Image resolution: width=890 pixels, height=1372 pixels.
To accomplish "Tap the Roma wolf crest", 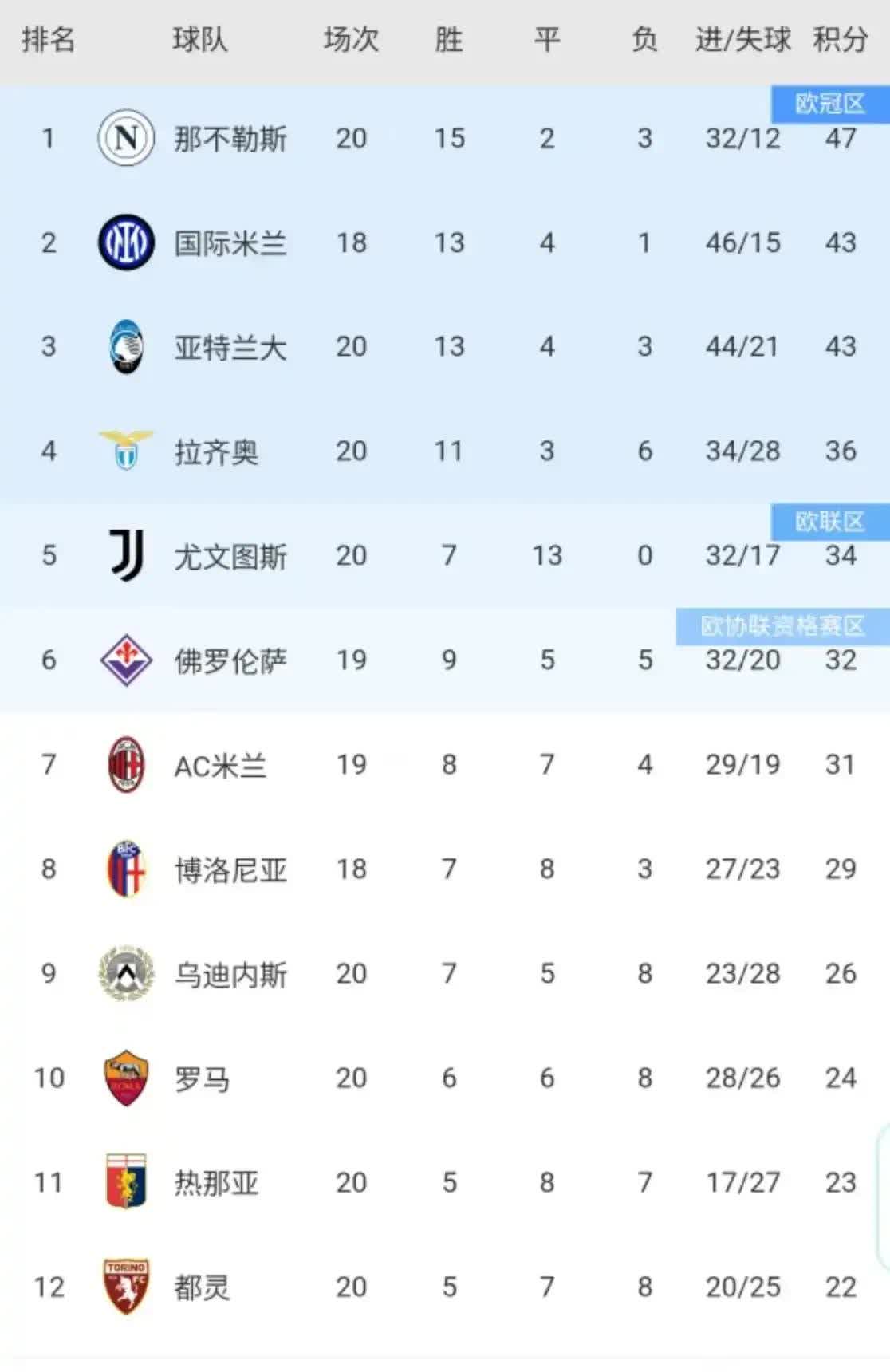I will pos(126,1078).
